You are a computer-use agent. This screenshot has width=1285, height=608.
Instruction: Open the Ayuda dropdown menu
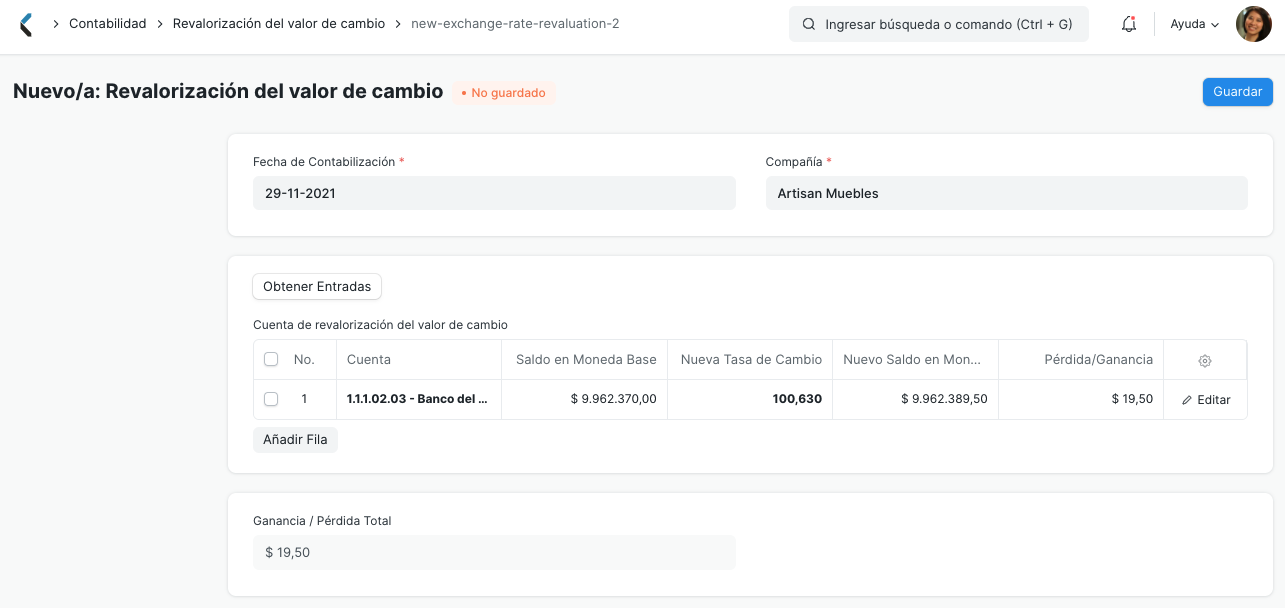1193,23
